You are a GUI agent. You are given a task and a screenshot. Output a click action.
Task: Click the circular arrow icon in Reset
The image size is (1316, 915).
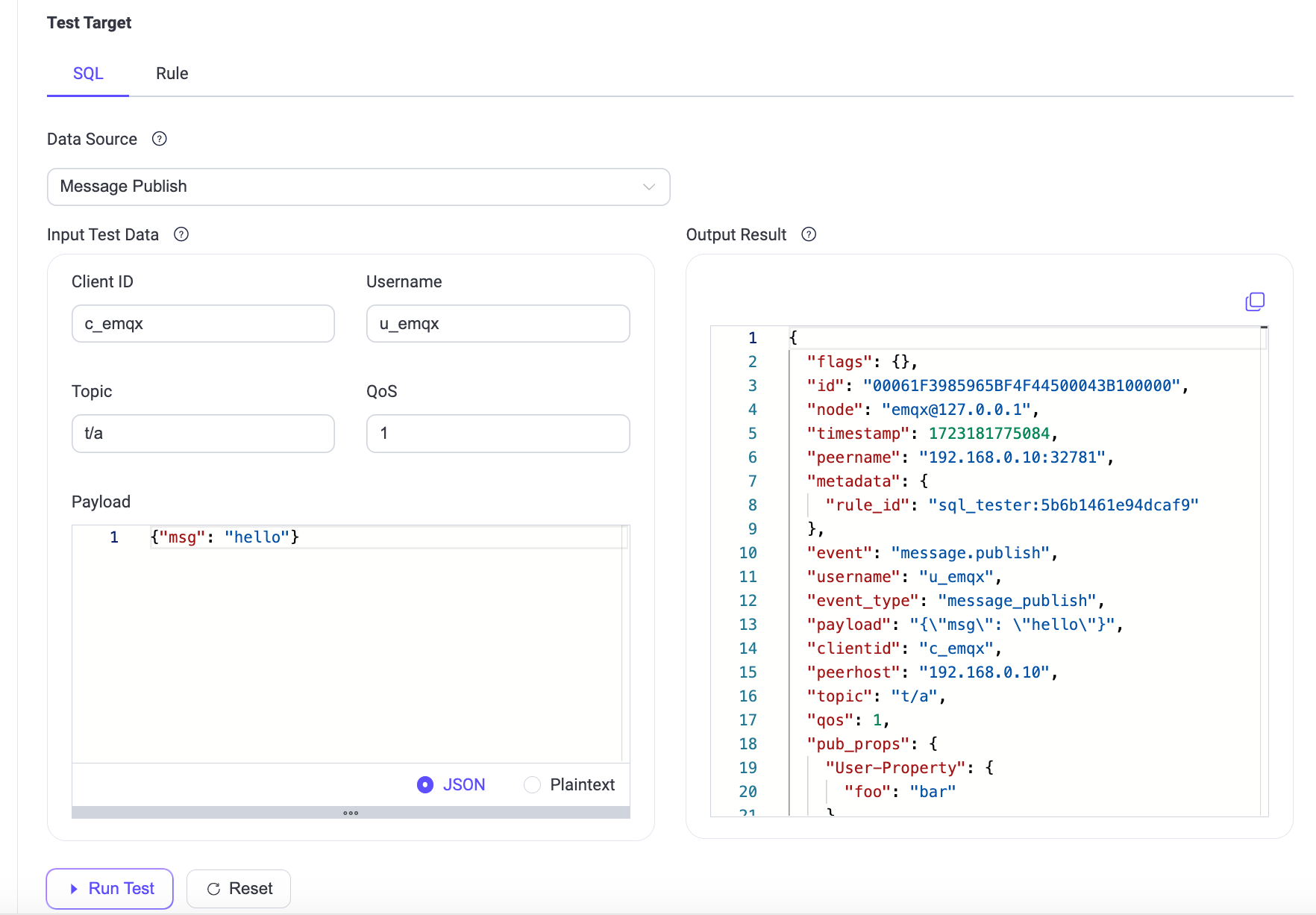(213, 889)
